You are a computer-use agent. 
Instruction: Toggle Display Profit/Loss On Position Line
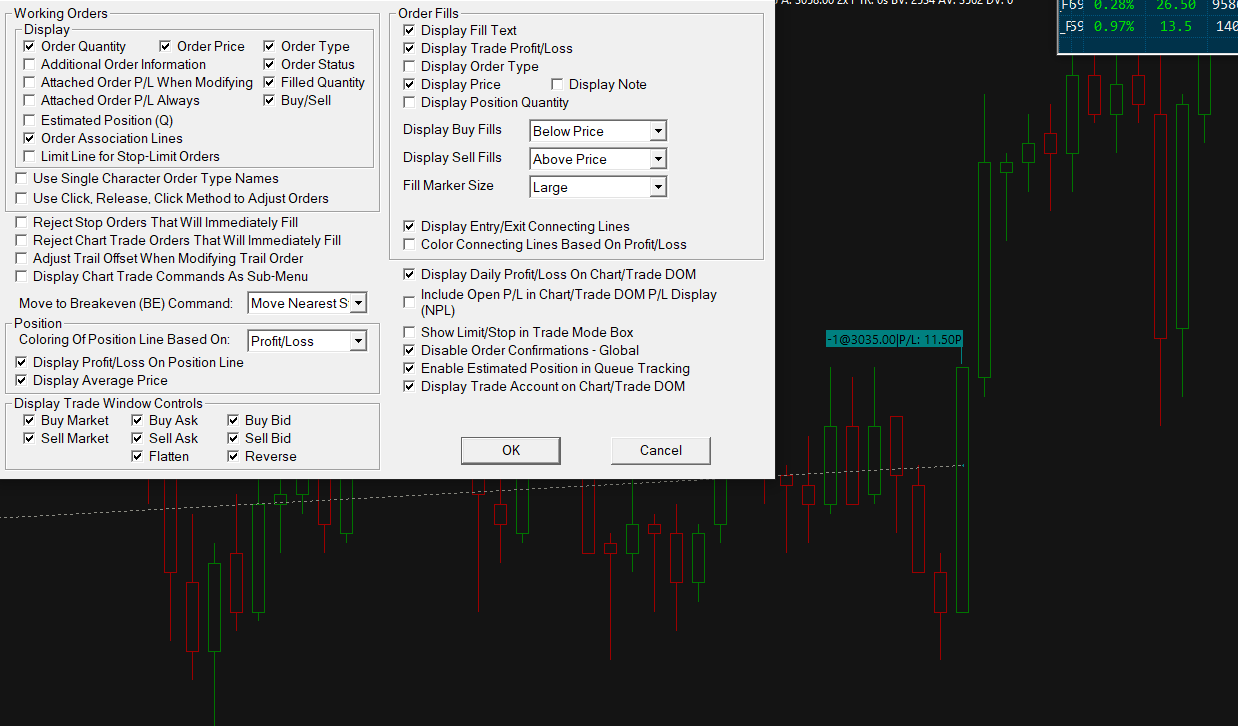pyautogui.click(x=21, y=363)
